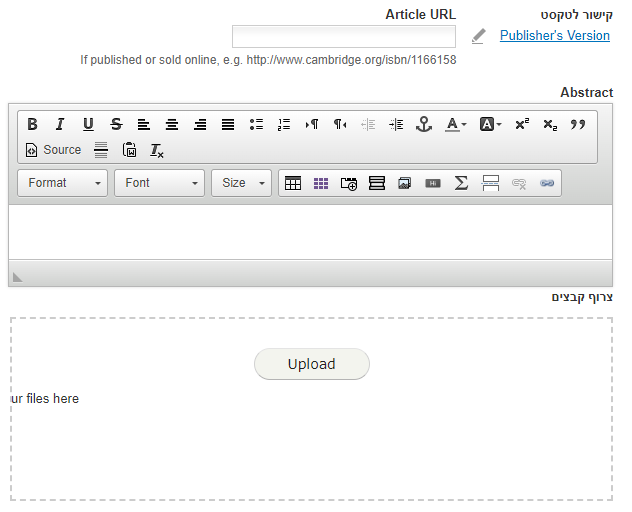Apply underline formatting

pyautogui.click(x=88, y=124)
